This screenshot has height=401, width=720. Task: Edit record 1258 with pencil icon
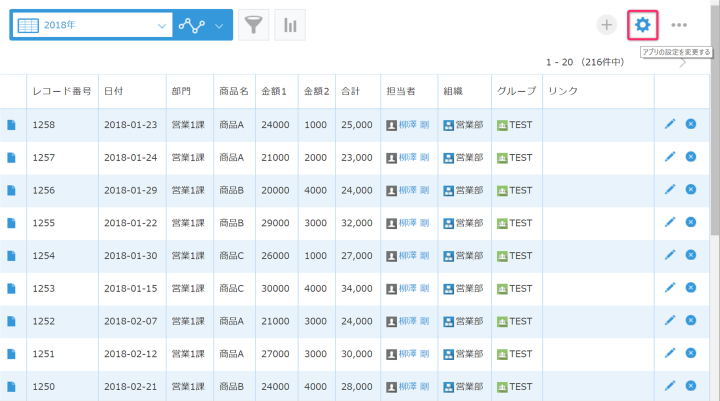670,125
